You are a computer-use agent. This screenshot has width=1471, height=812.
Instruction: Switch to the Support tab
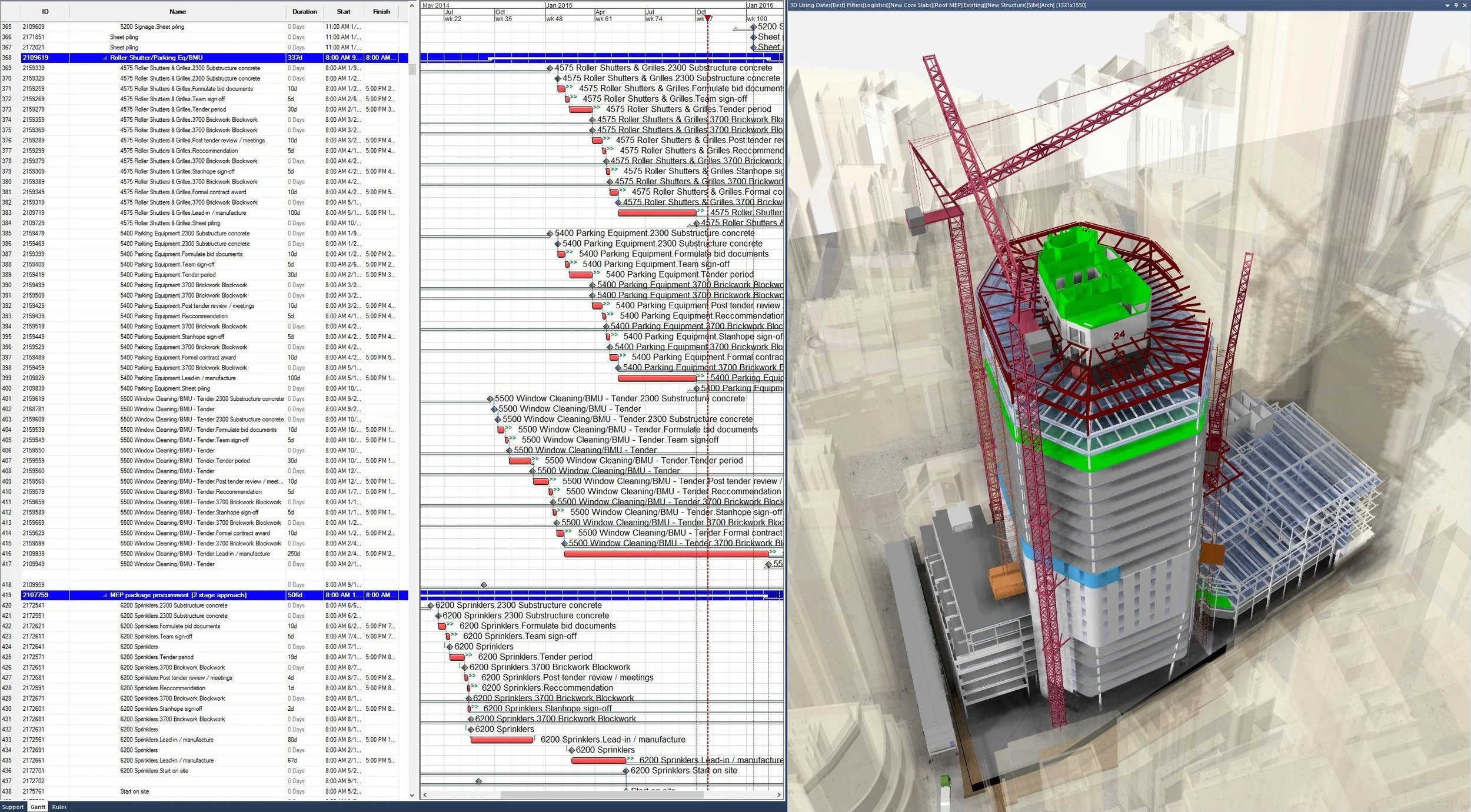pos(12,807)
